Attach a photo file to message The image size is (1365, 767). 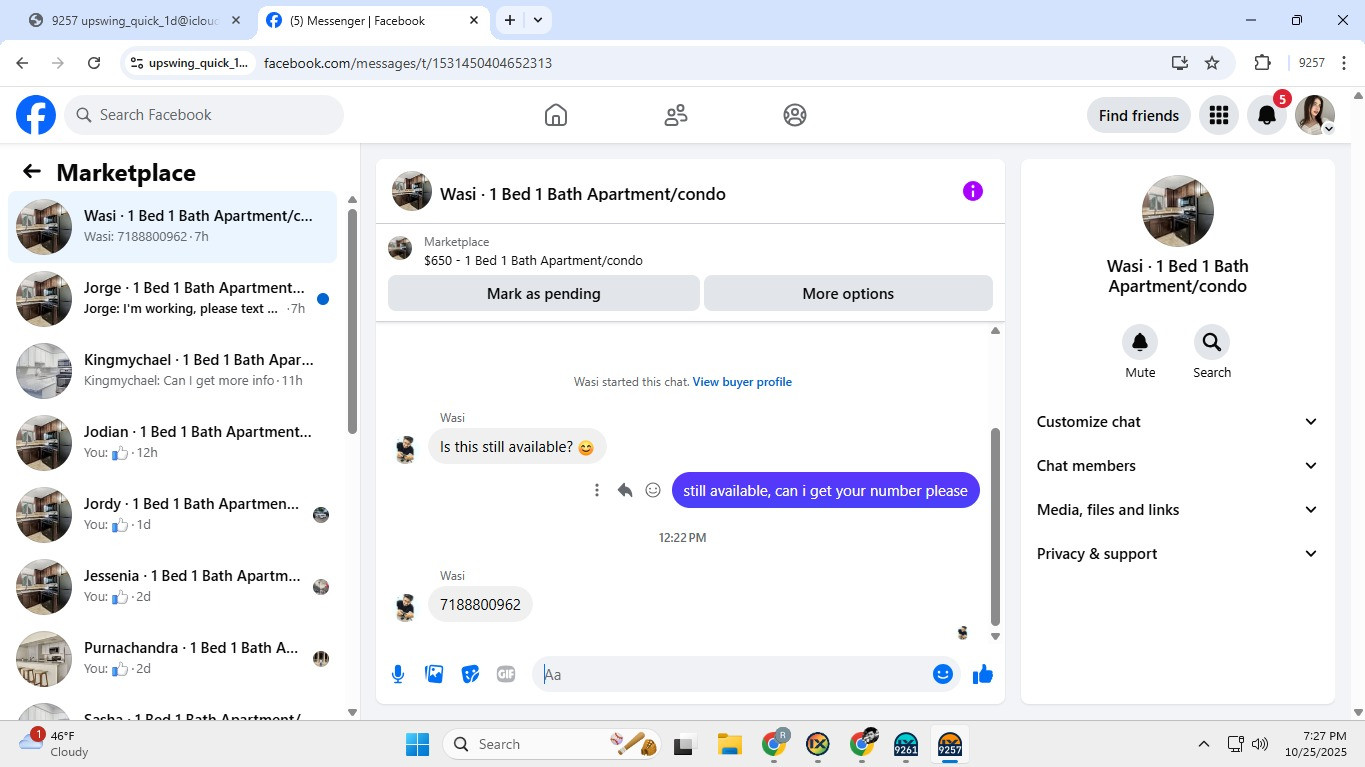[x=434, y=674]
